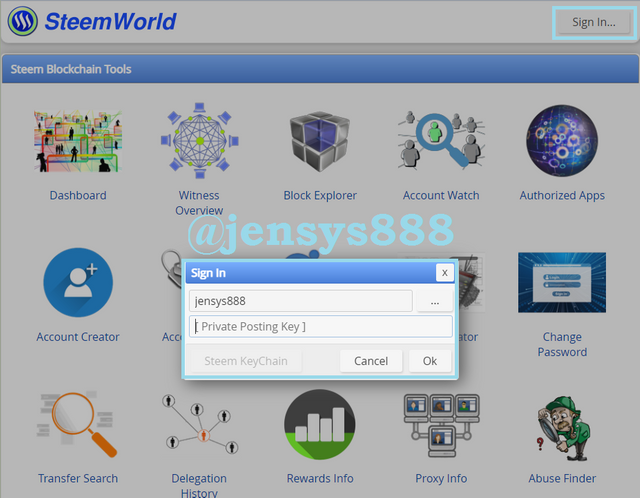Open the Change Password screen icon
The width and height of the screenshot is (640, 498).
pyautogui.click(x=562, y=282)
